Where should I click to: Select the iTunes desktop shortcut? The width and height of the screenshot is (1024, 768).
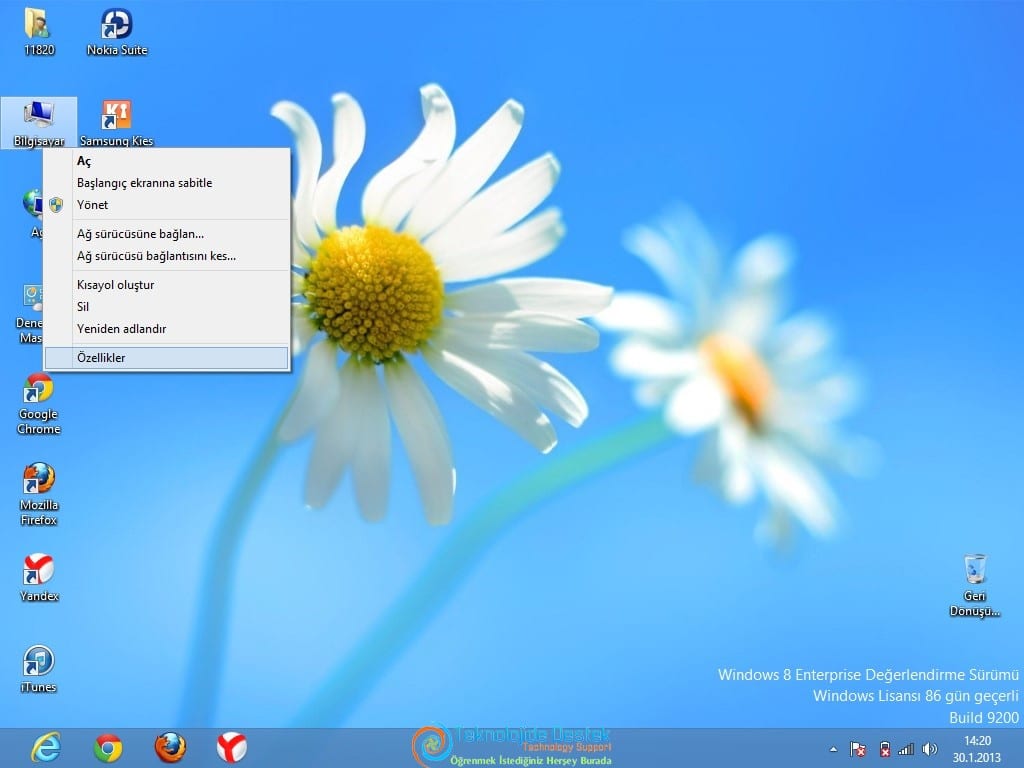(39, 669)
